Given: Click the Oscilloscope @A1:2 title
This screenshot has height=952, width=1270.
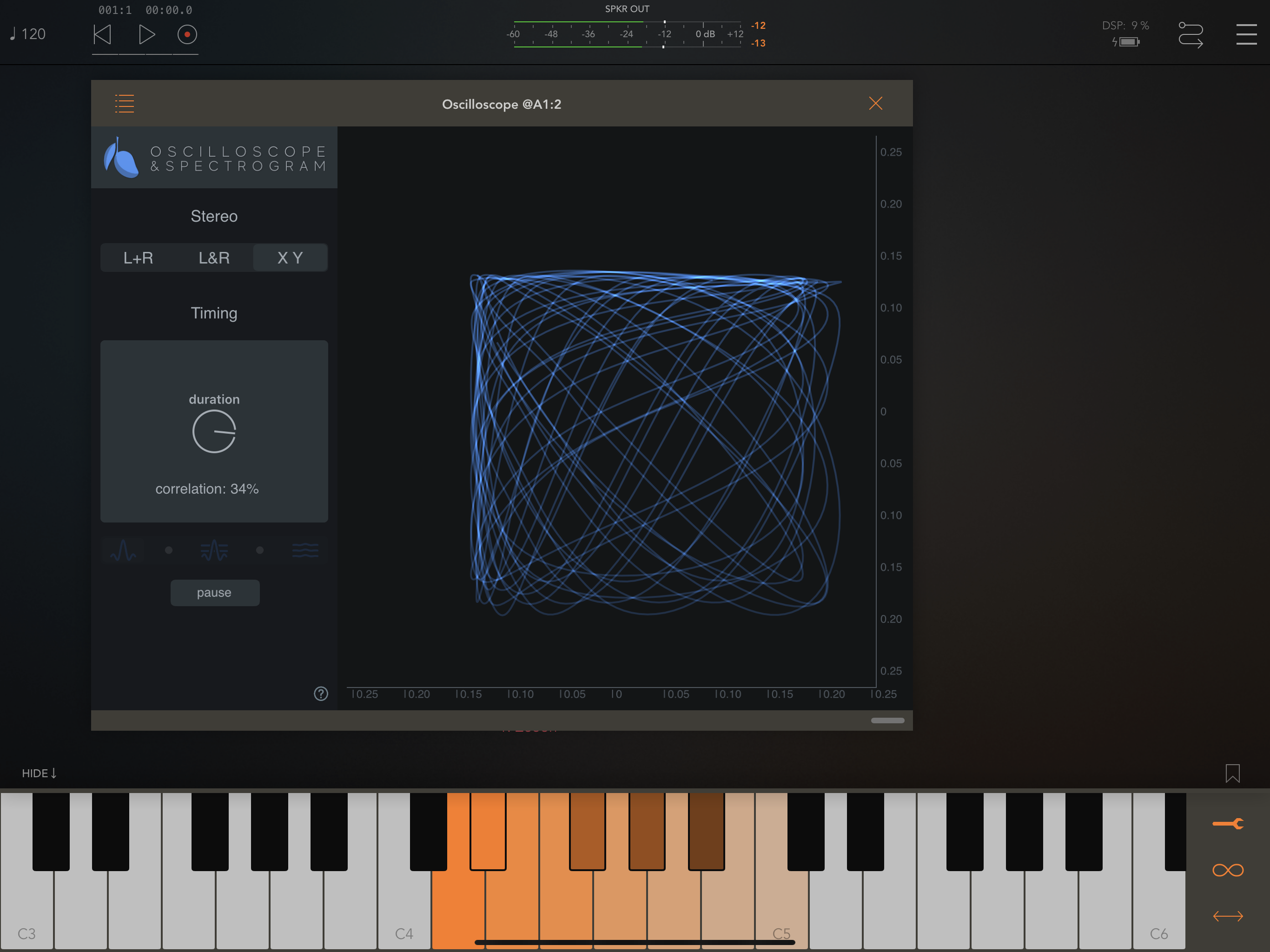Looking at the screenshot, I should [502, 104].
